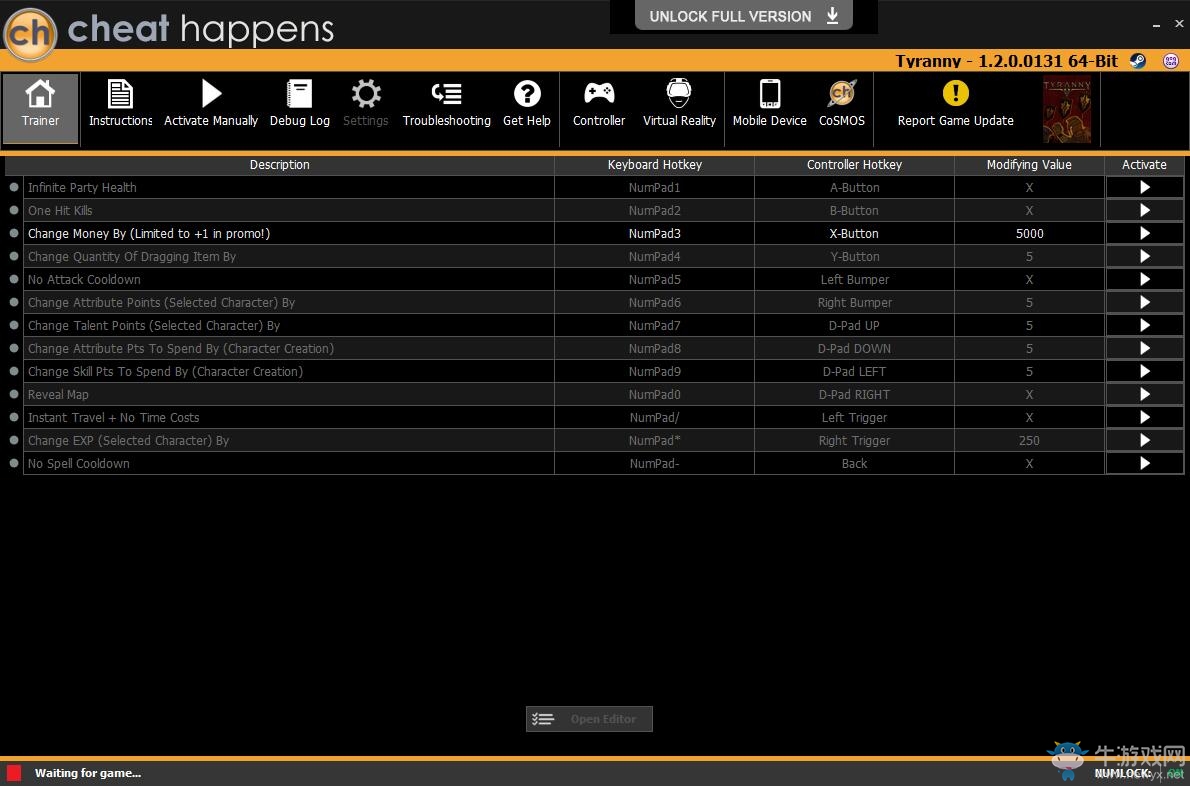Click D-Pad UP controller hotkey cell
1190x786 pixels.
click(x=854, y=325)
